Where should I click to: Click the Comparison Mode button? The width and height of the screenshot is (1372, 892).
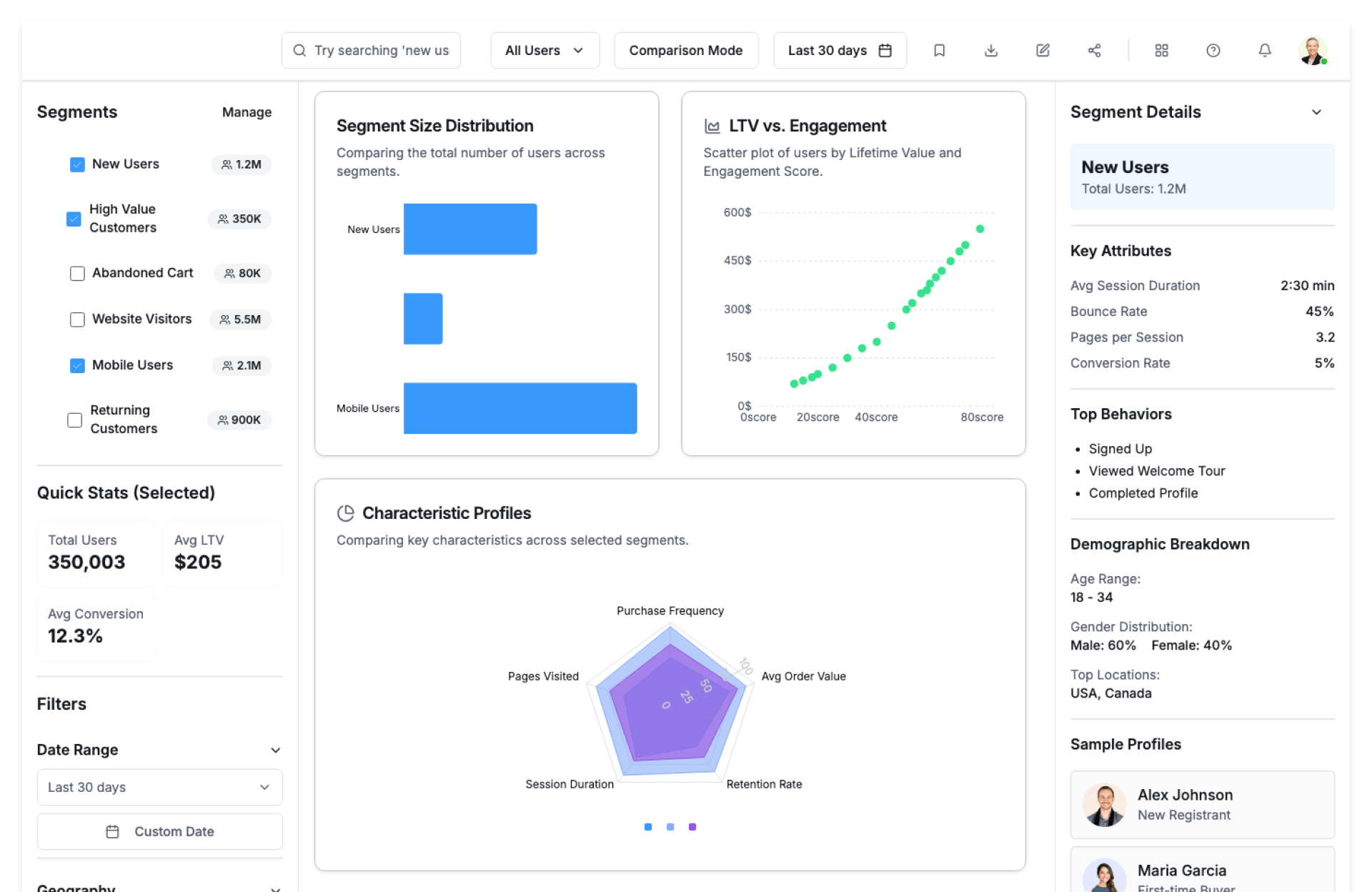685,51
